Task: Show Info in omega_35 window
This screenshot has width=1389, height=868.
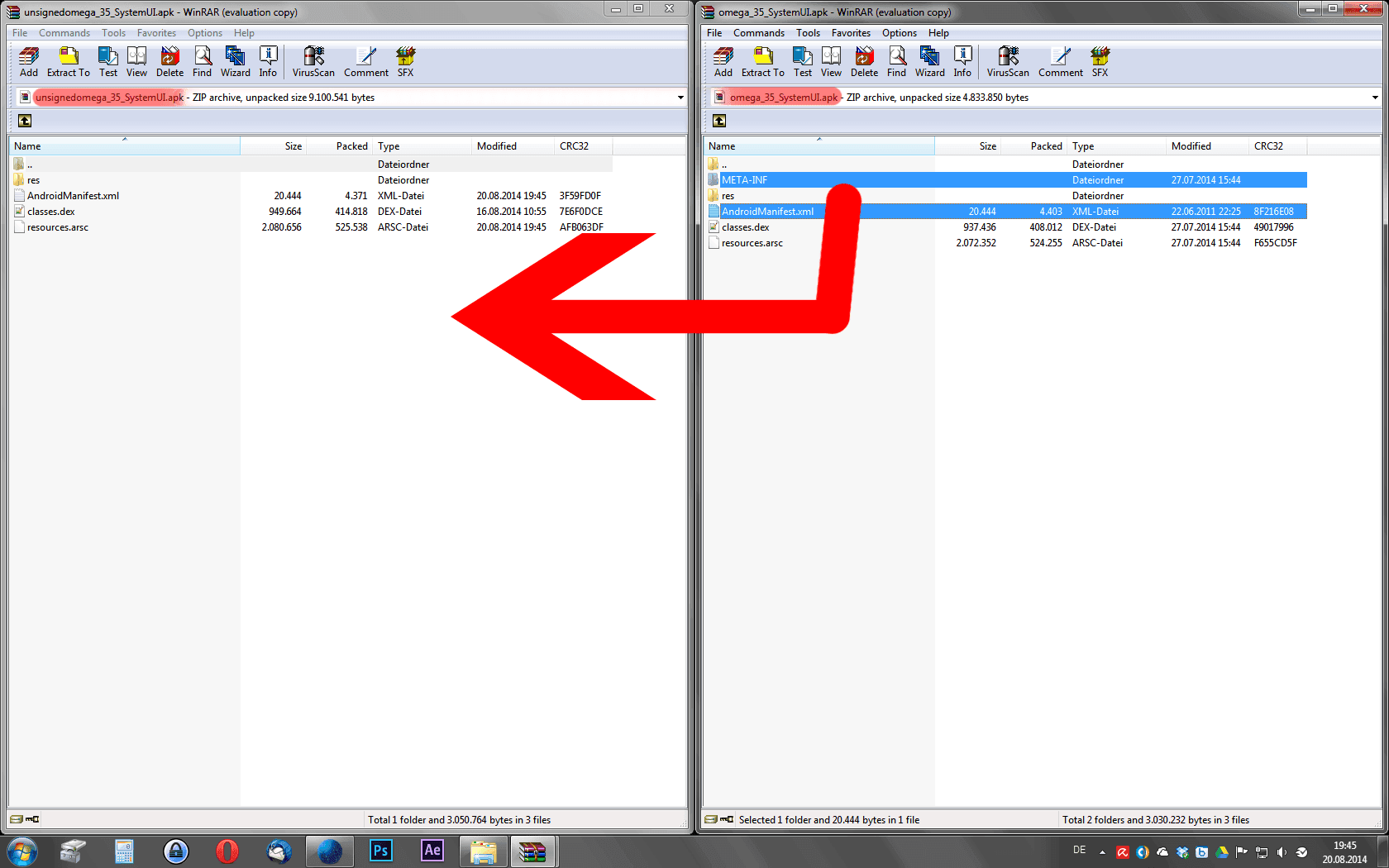Action: pyautogui.click(x=962, y=62)
